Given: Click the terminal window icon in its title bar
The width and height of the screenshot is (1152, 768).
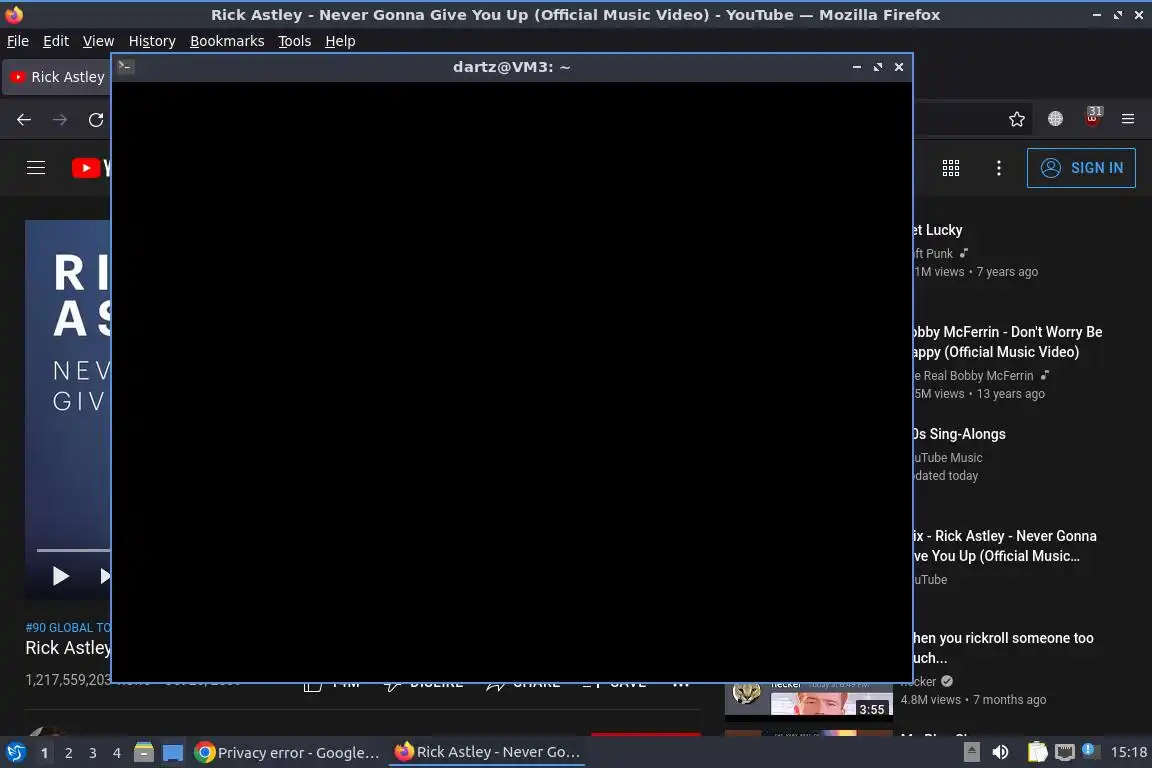Looking at the screenshot, I should point(126,67).
